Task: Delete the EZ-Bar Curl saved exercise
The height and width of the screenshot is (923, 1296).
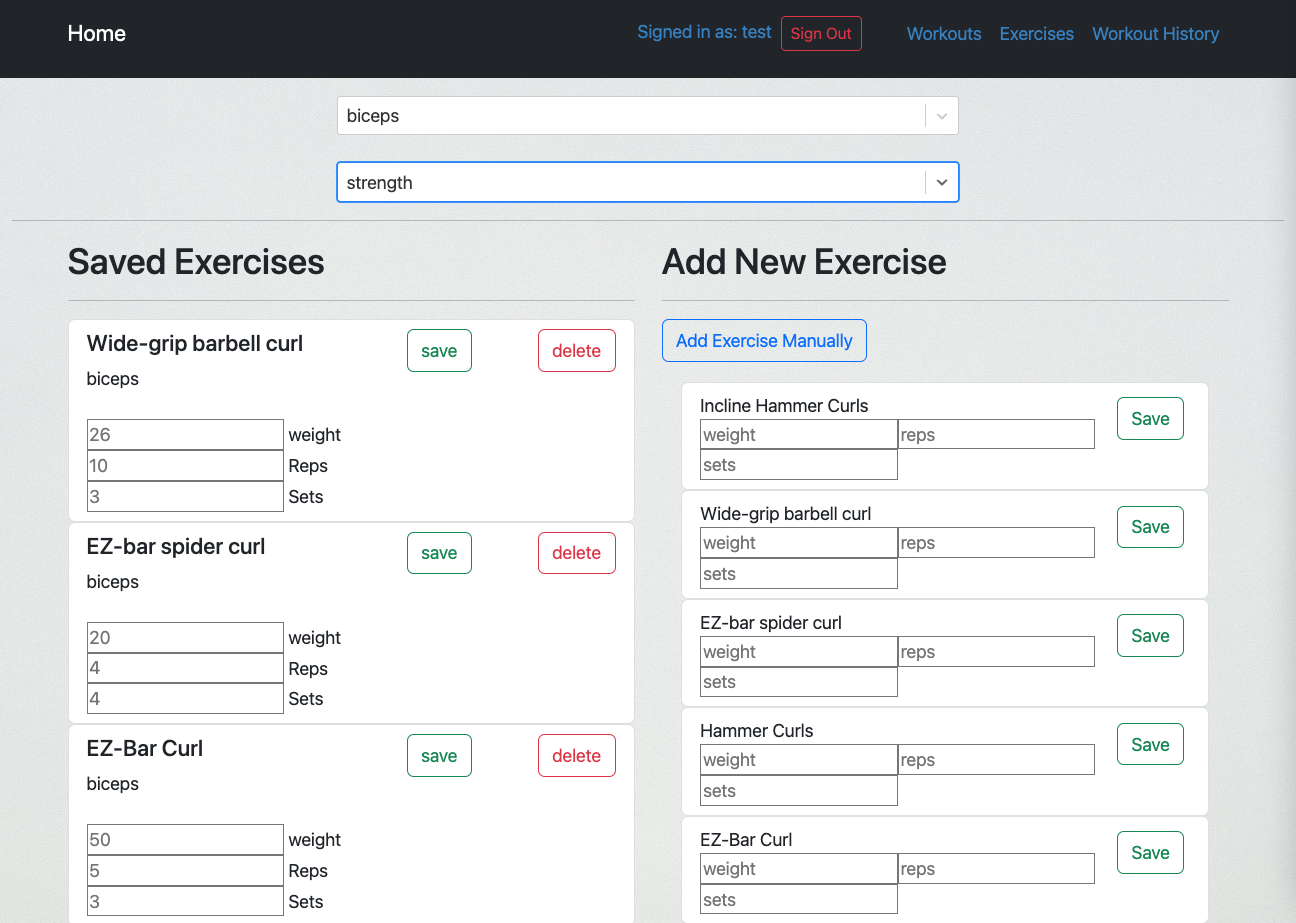Action: (x=576, y=755)
